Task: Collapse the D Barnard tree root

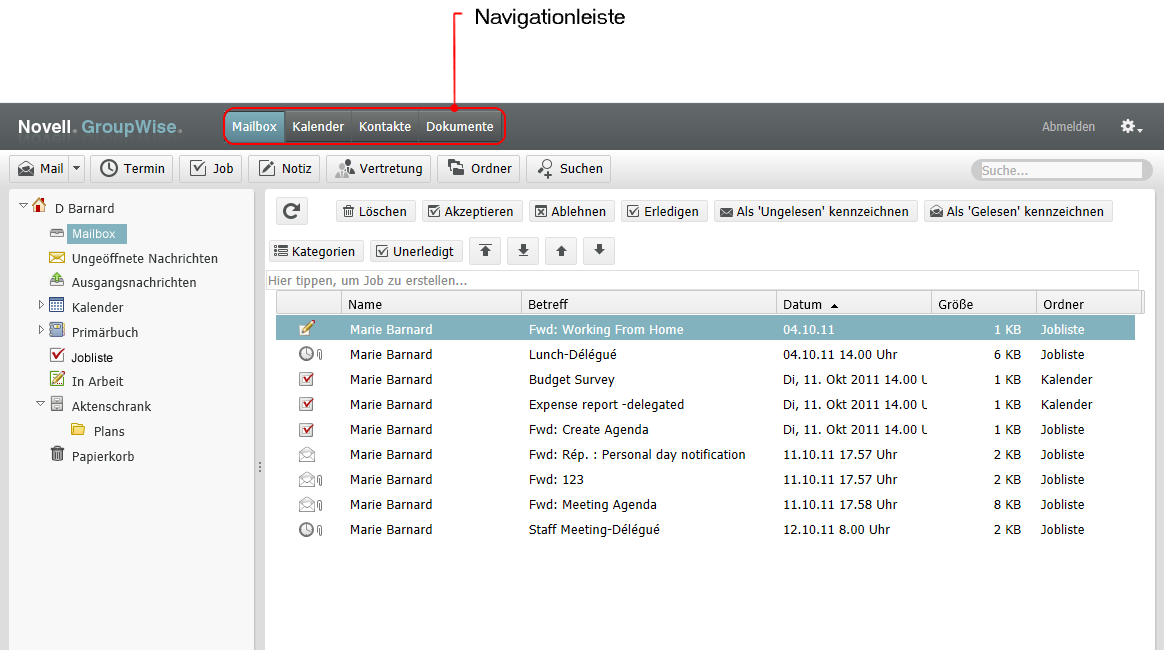Action: click(23, 206)
